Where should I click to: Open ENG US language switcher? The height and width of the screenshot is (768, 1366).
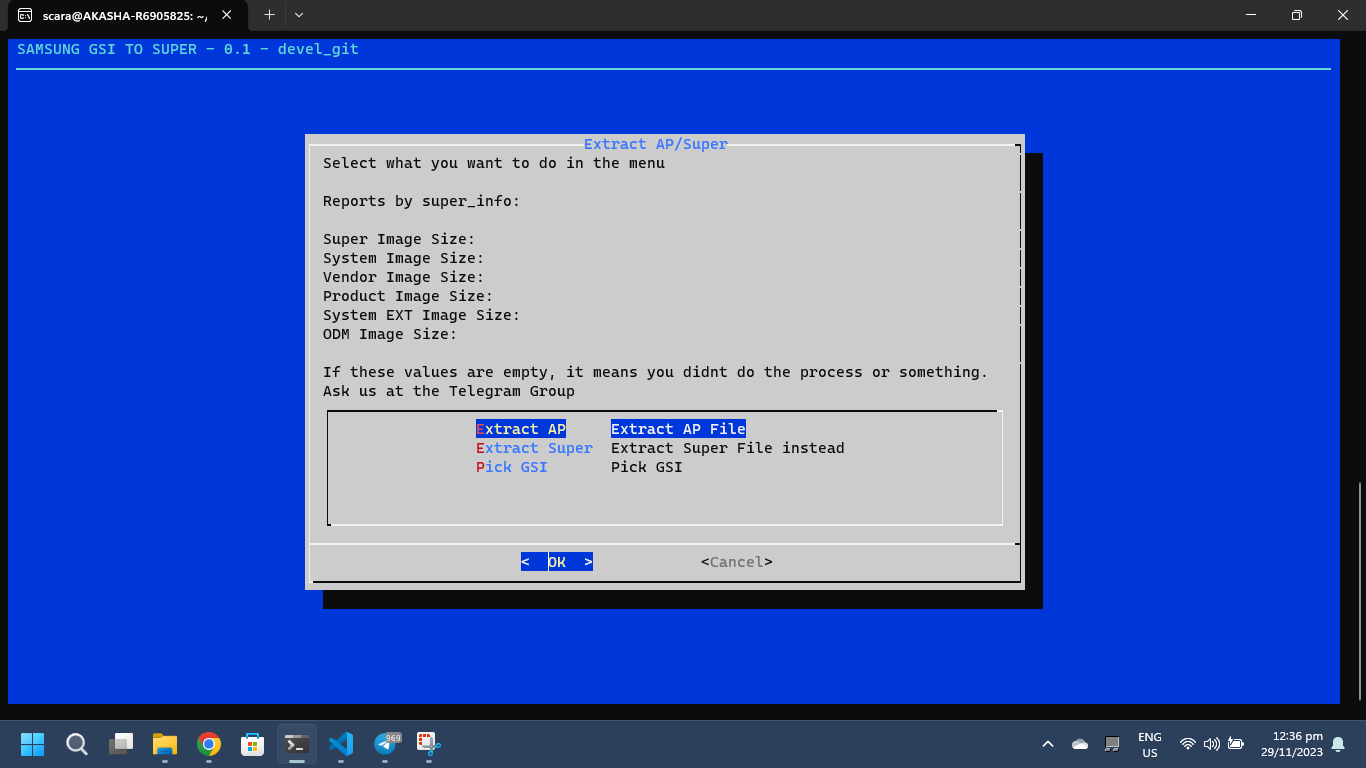(x=1150, y=744)
